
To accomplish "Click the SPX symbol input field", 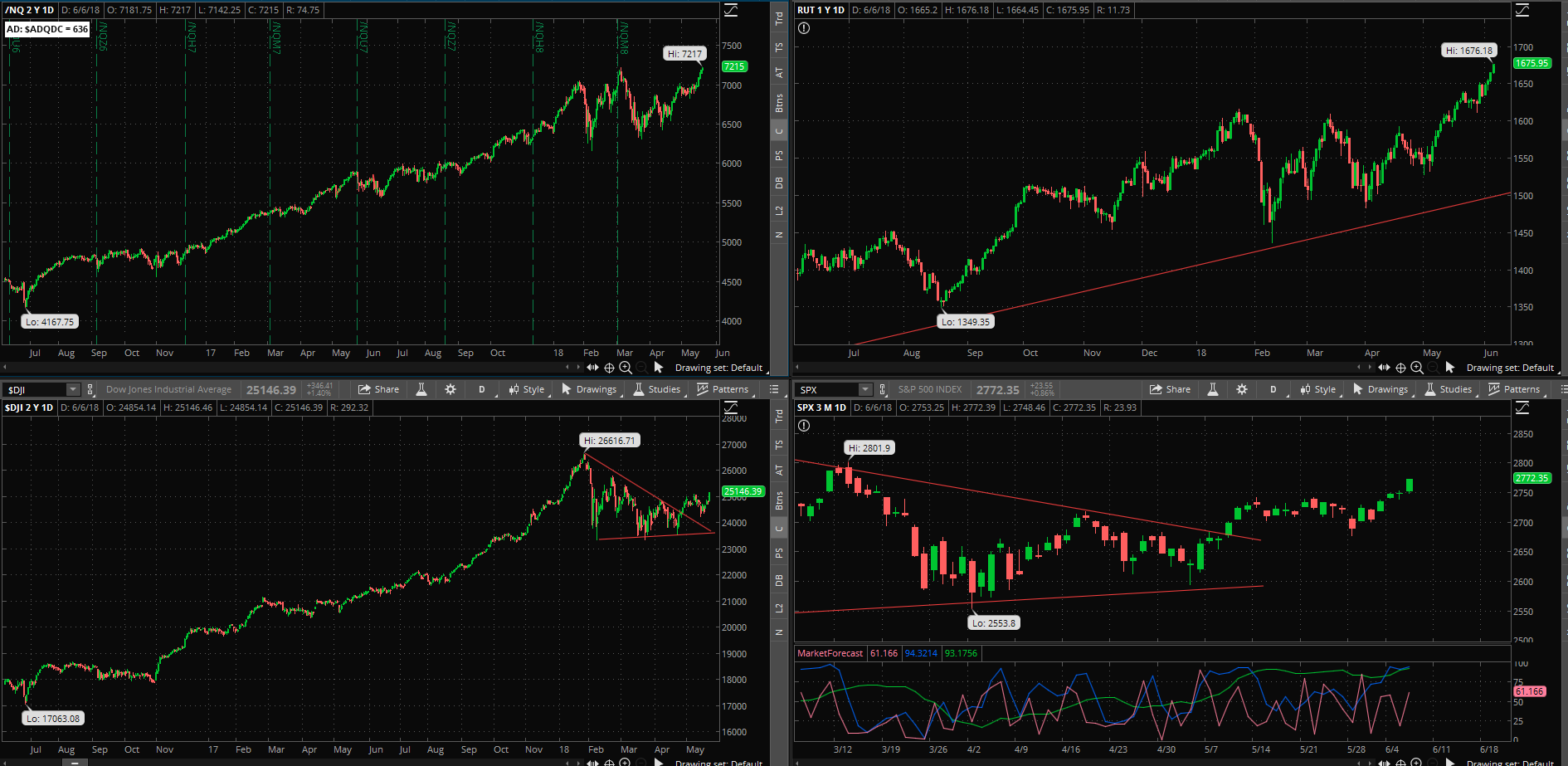I will coord(826,389).
